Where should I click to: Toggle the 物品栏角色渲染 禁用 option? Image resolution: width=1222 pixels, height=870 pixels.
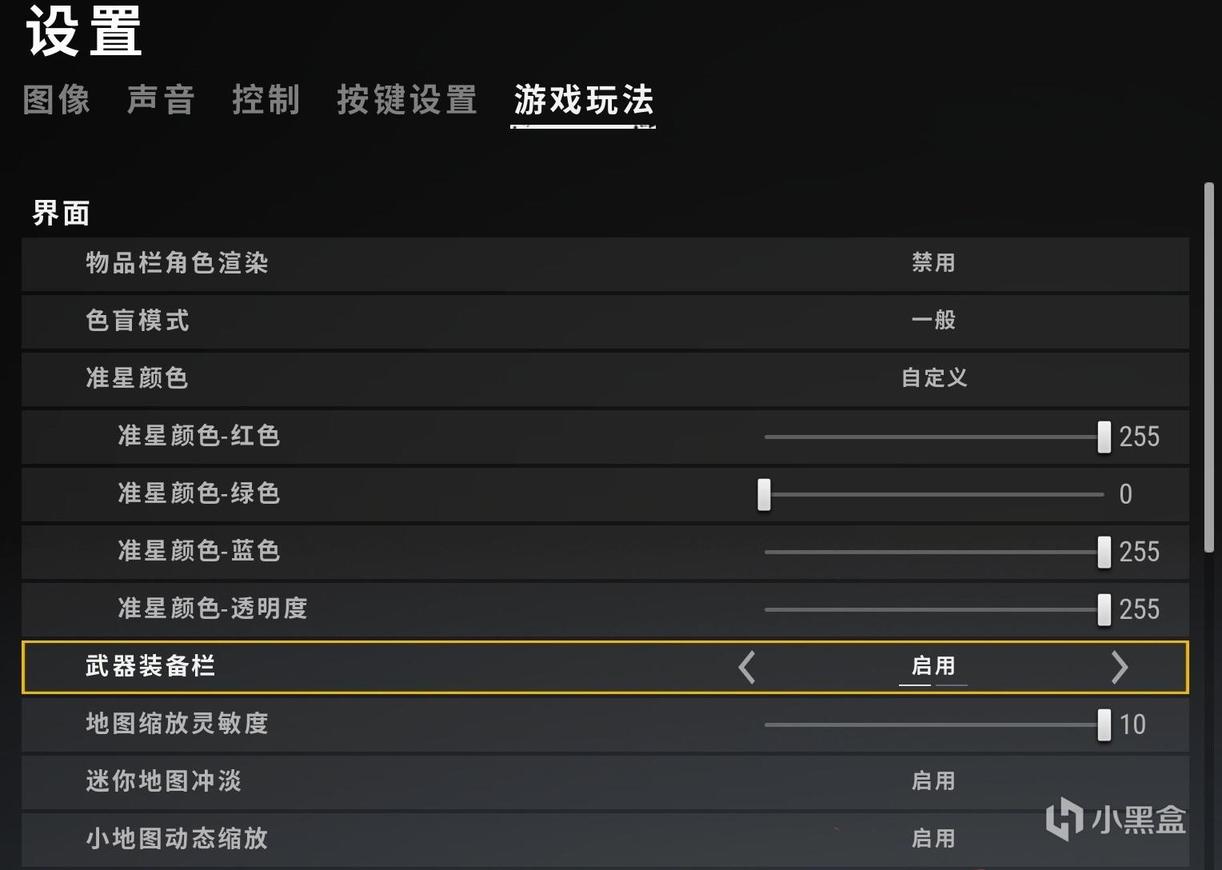(933, 263)
